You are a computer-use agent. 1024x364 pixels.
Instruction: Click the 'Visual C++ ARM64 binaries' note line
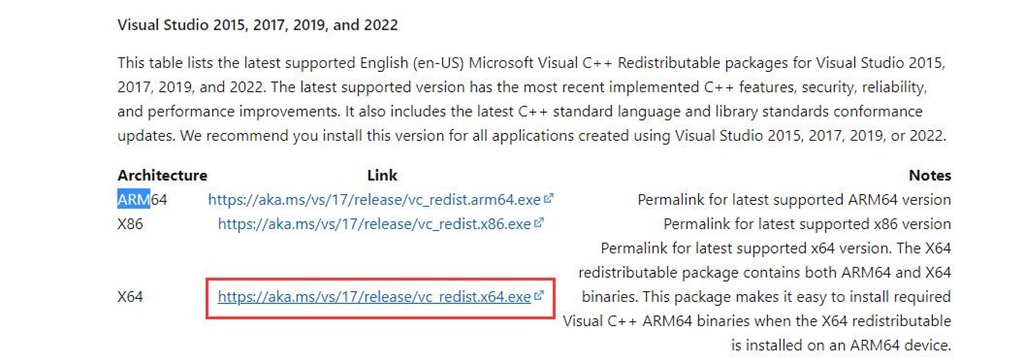click(x=756, y=321)
